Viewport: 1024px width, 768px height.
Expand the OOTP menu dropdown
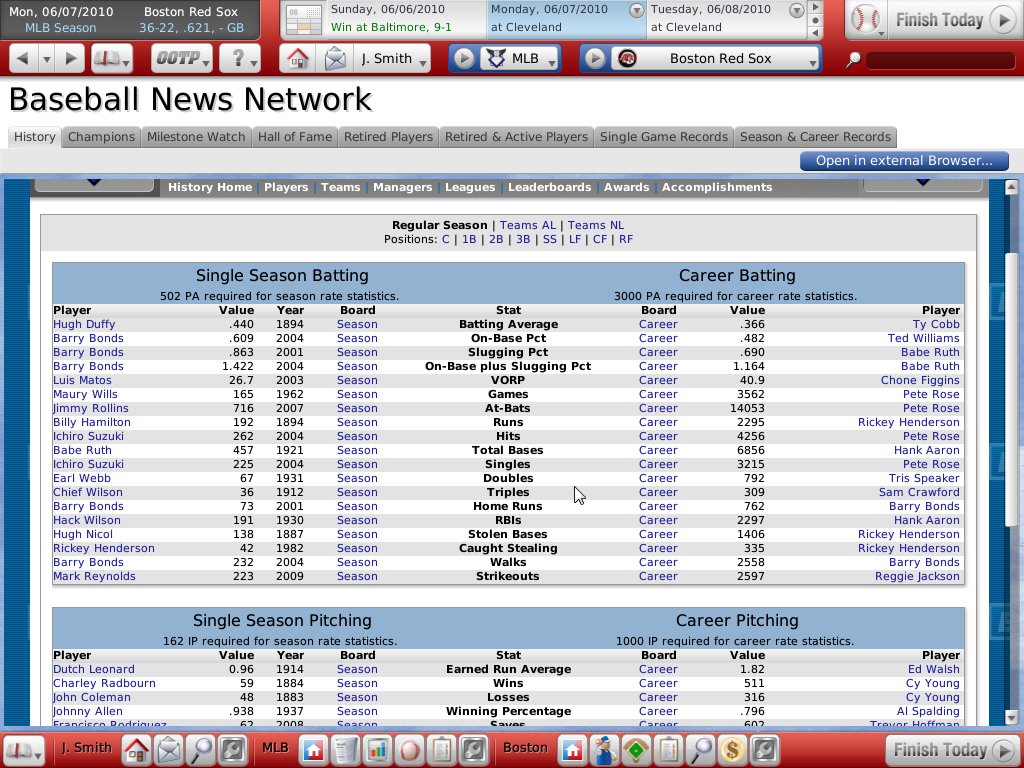(x=182, y=59)
